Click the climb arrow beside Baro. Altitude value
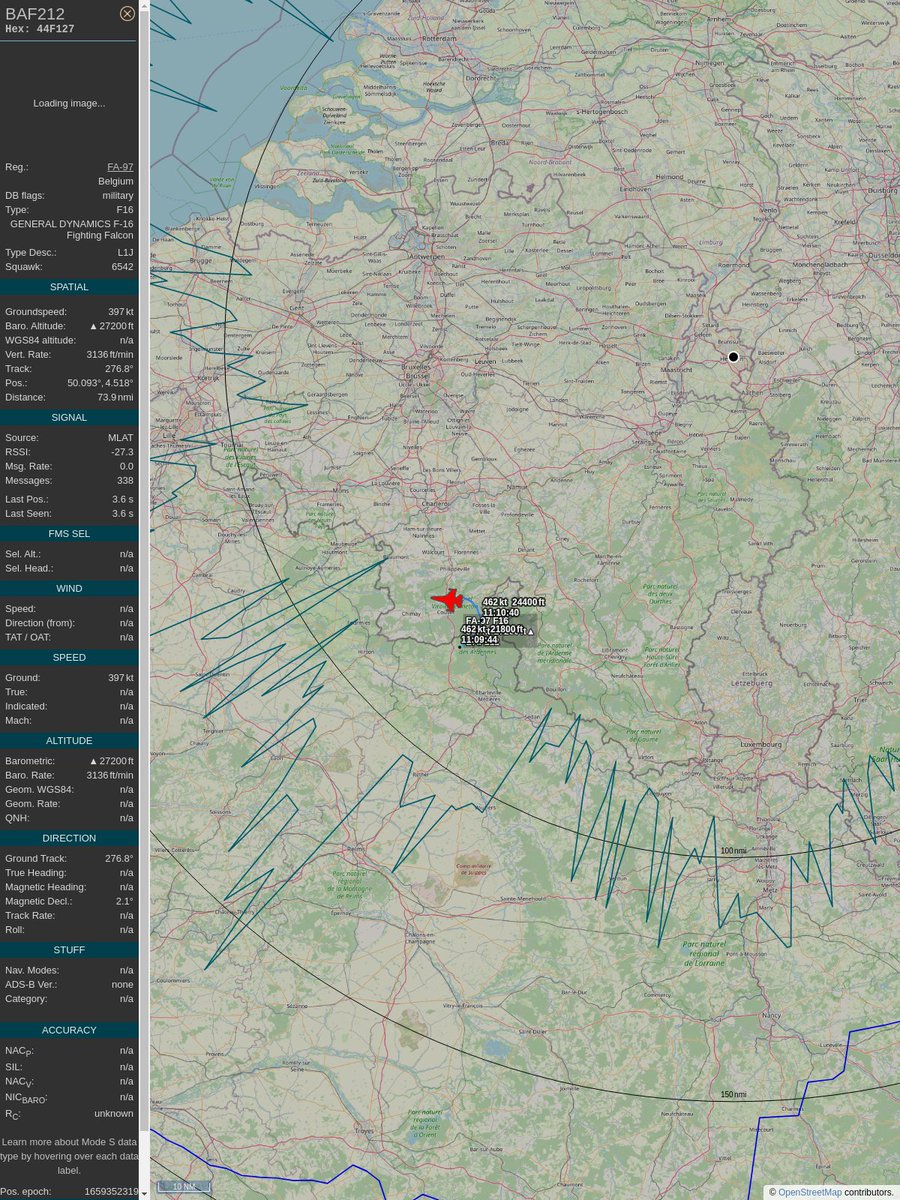 [92, 325]
